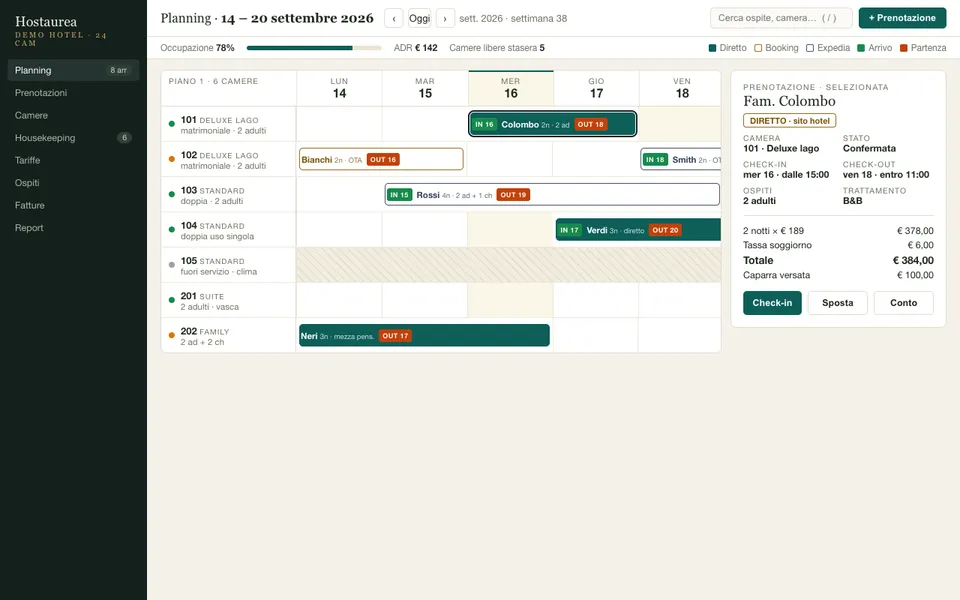Click room 104 green status dot
The width and height of the screenshot is (960, 600).
pyautogui.click(x=171, y=230)
